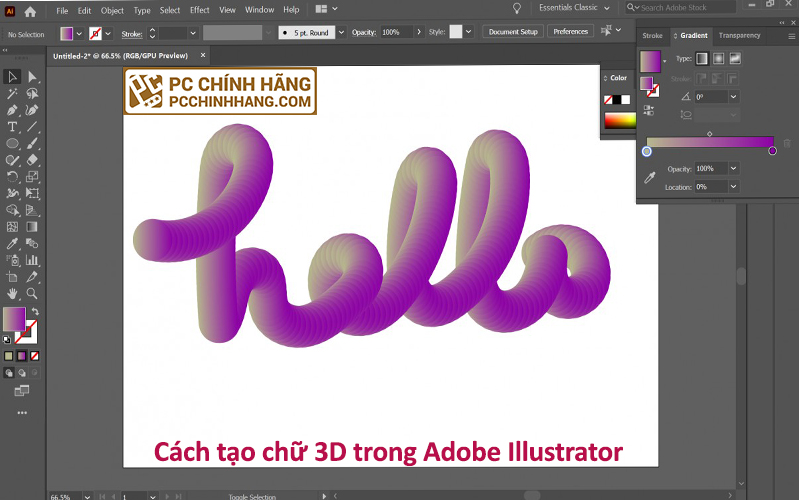Pick the Hand tool

pyautogui.click(x=12, y=294)
